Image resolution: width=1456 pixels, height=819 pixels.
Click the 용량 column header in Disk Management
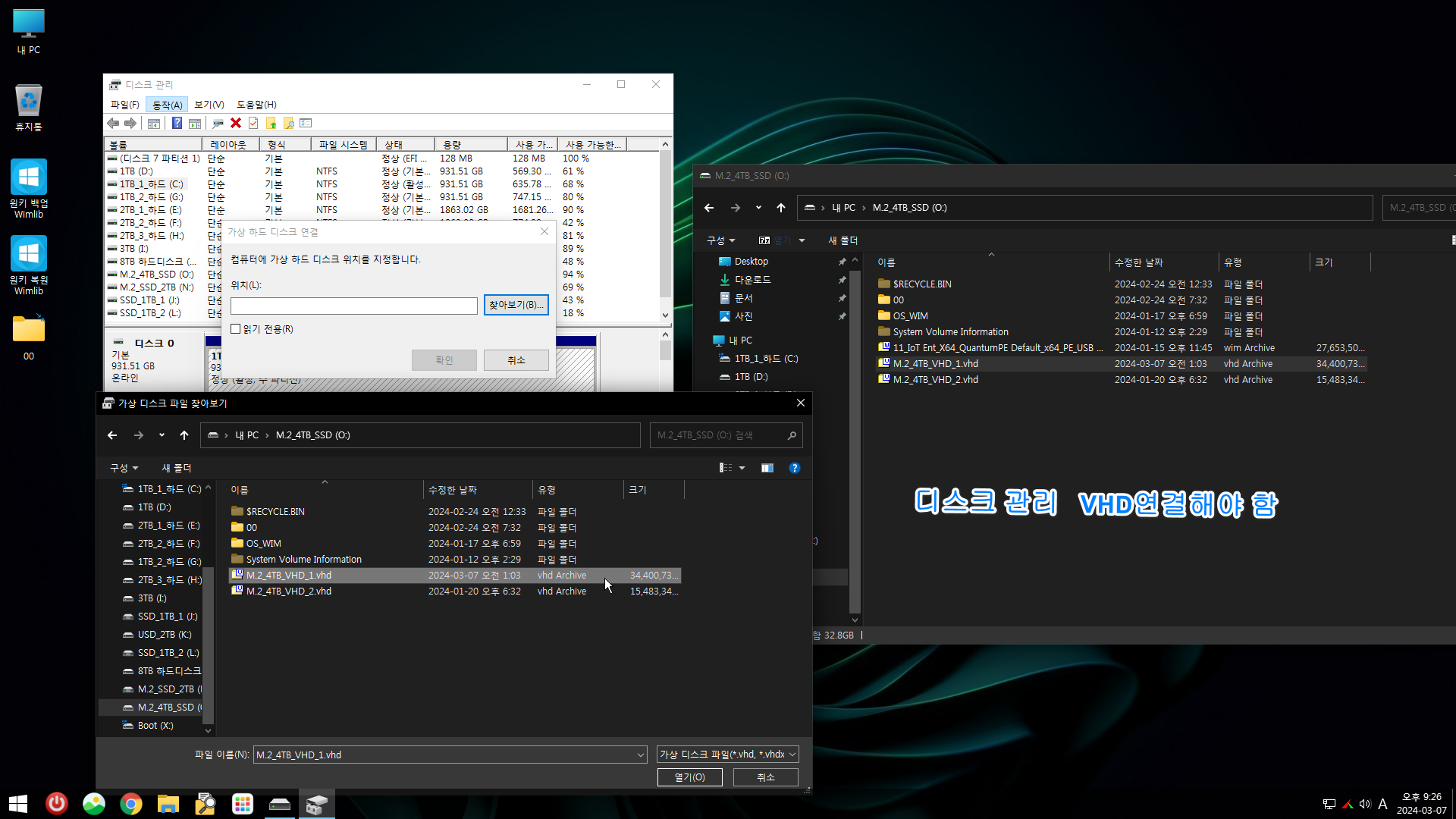click(470, 144)
